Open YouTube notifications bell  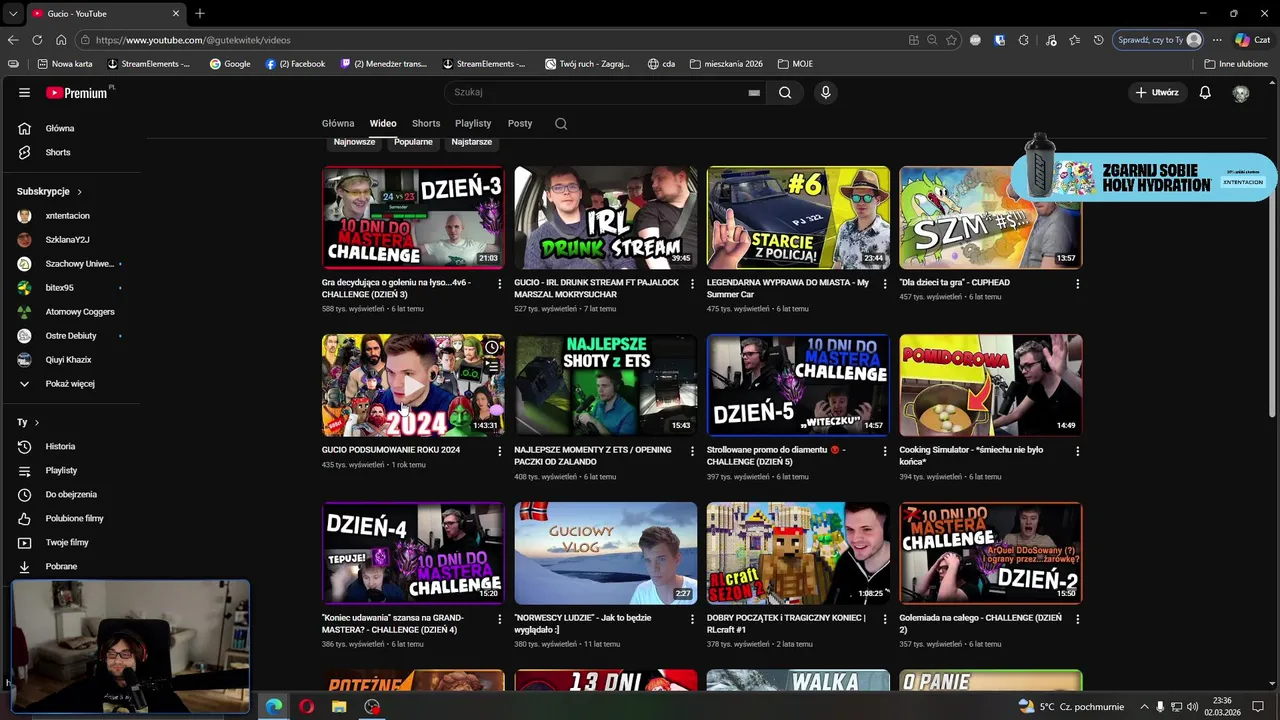(1205, 92)
